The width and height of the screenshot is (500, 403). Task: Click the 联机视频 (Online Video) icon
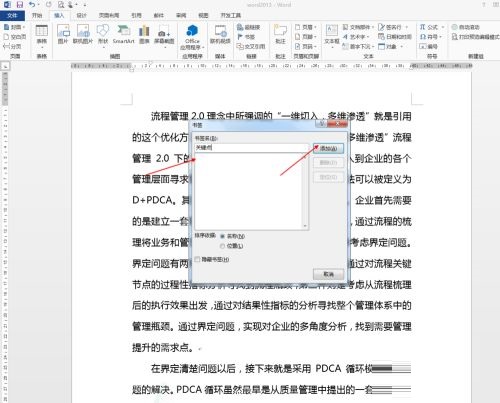coord(220,34)
